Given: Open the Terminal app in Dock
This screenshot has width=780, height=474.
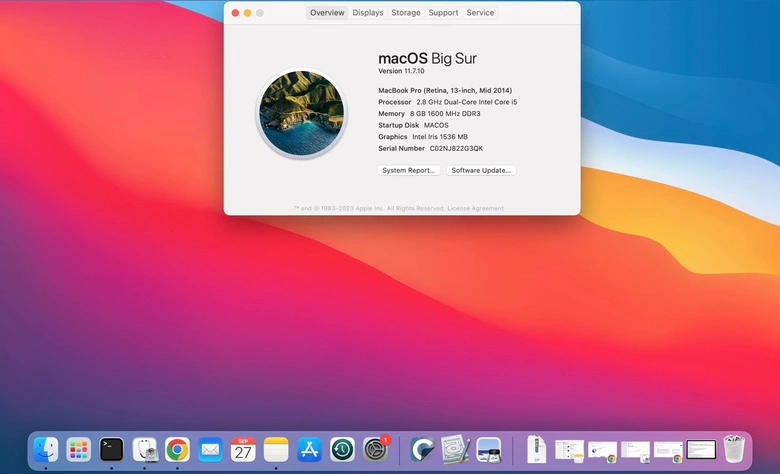Looking at the screenshot, I should pos(111,450).
